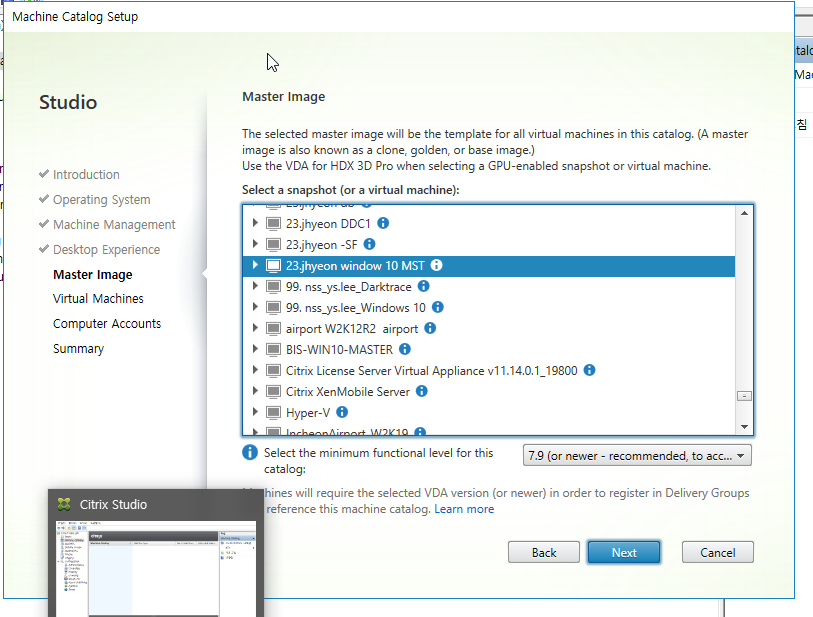The image size is (813, 617).
Task: Click the VM icon of Hyper-V
Action: click(273, 412)
